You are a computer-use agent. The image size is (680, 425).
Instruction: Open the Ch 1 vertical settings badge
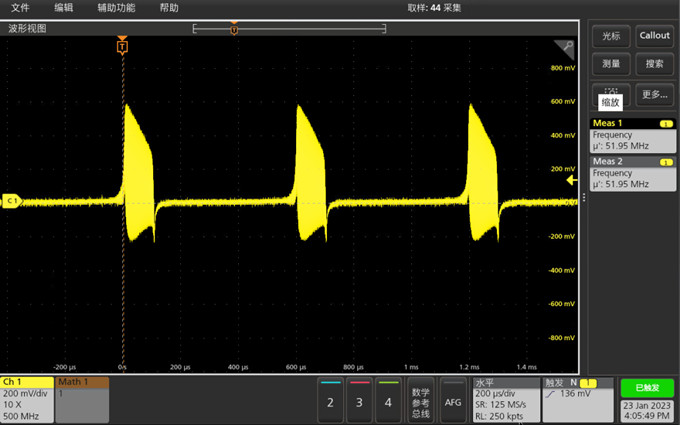27,399
